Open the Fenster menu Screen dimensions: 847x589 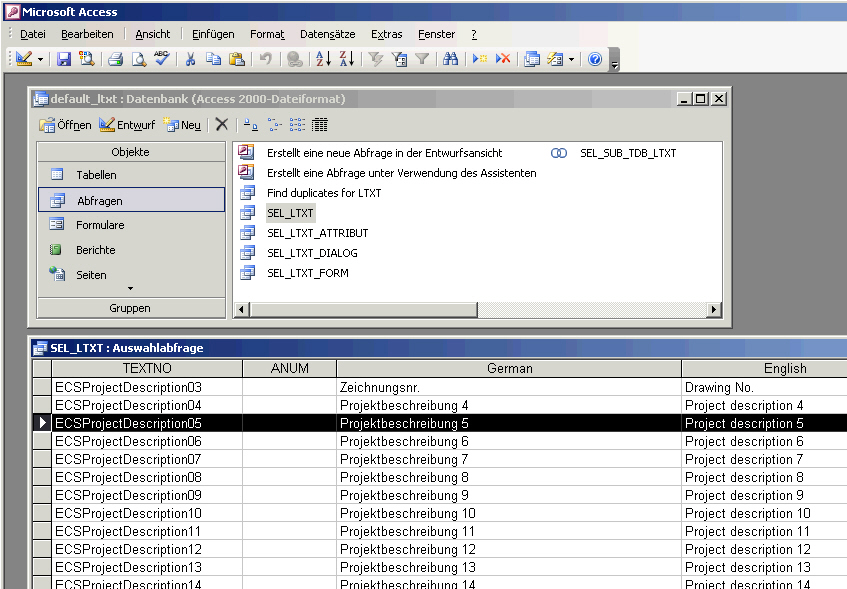tap(436, 34)
